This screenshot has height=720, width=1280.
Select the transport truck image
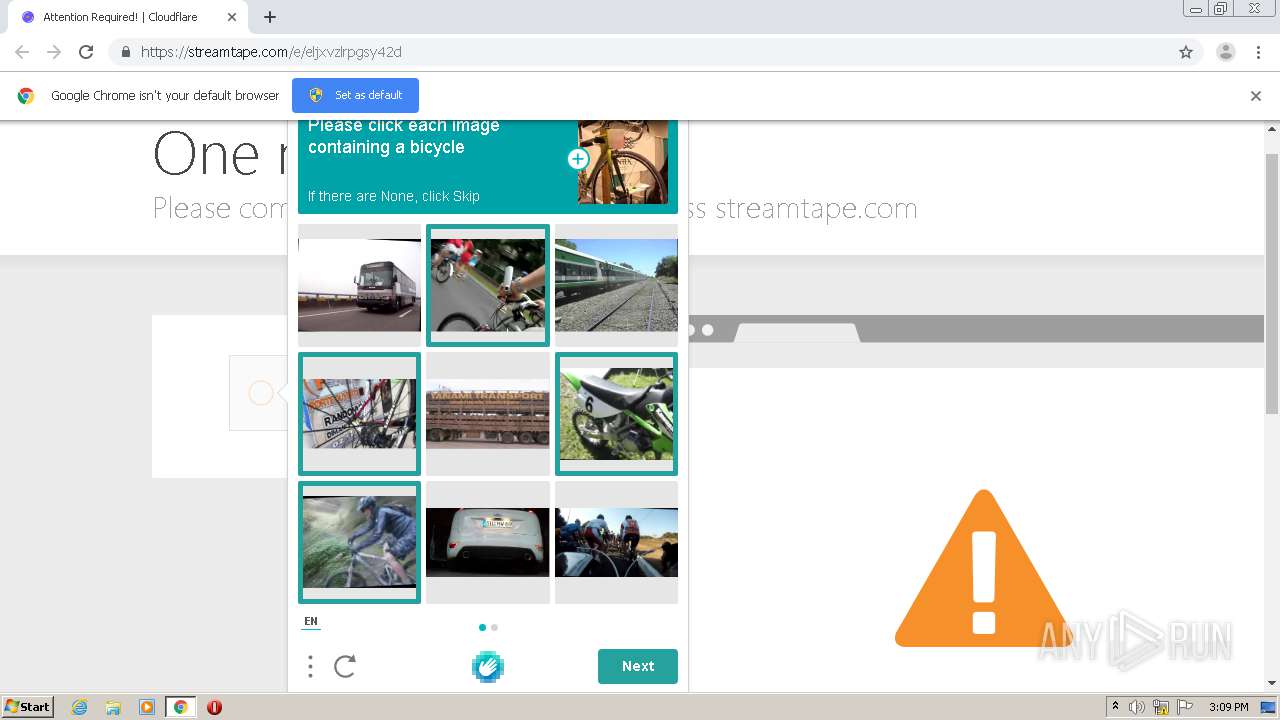tap(488, 414)
